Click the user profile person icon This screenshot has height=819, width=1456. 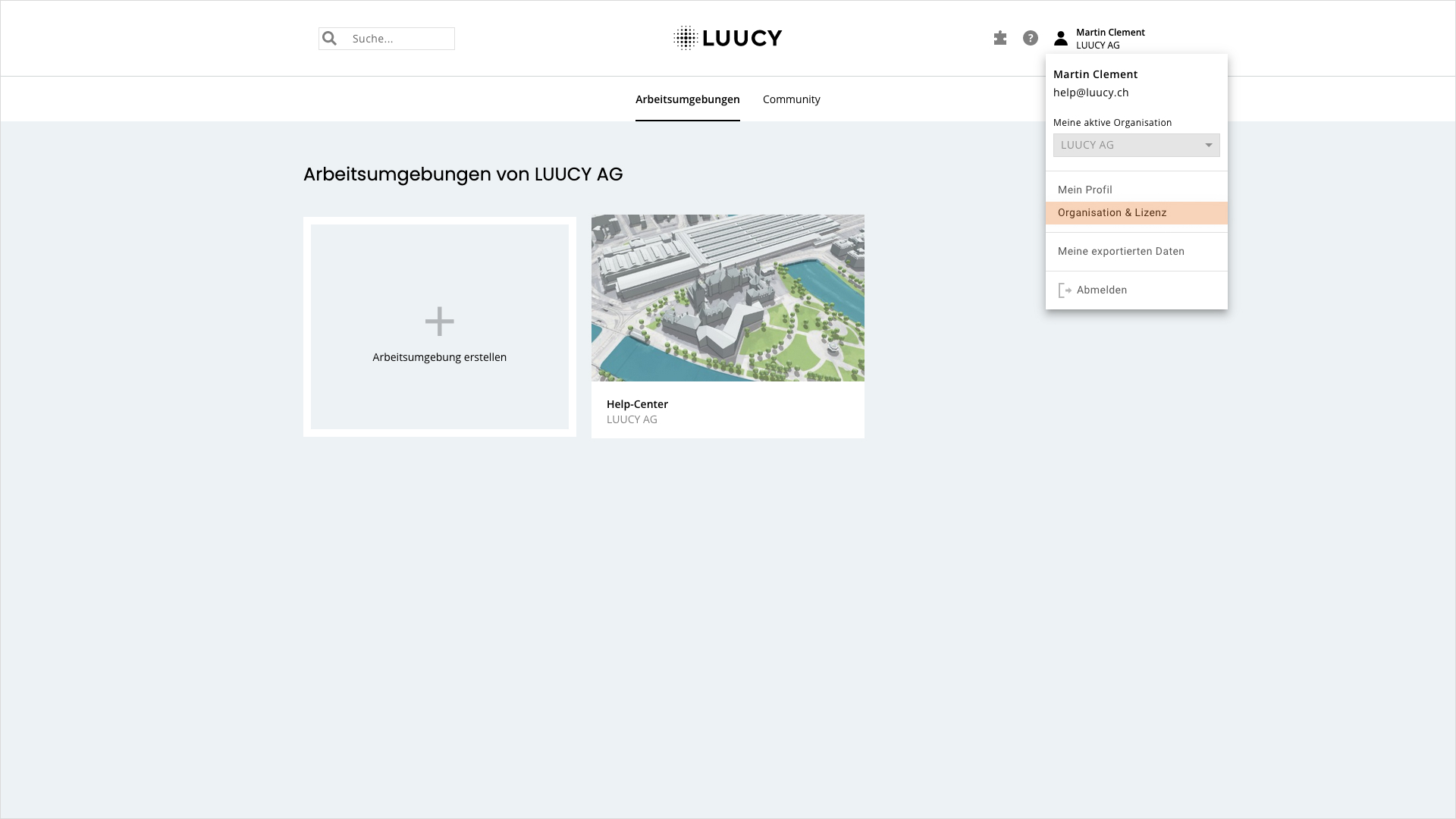pos(1059,37)
